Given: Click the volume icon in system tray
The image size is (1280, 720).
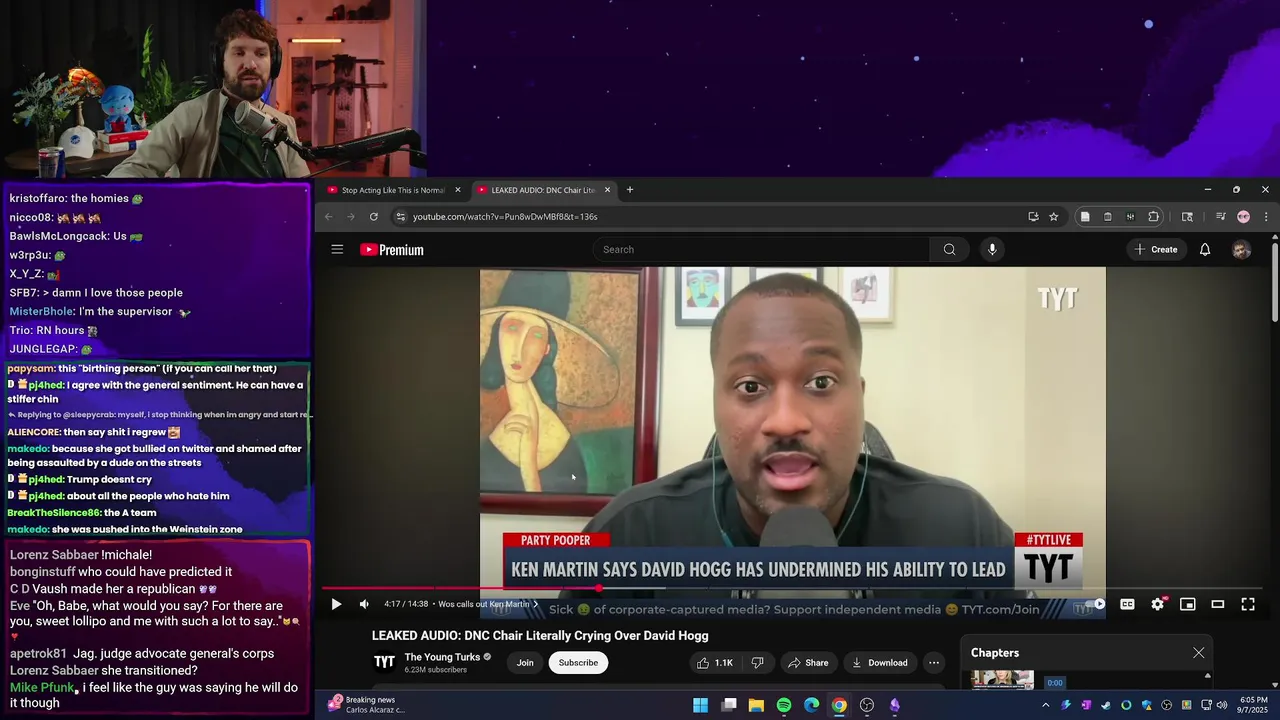Looking at the screenshot, I should click(1222, 705).
